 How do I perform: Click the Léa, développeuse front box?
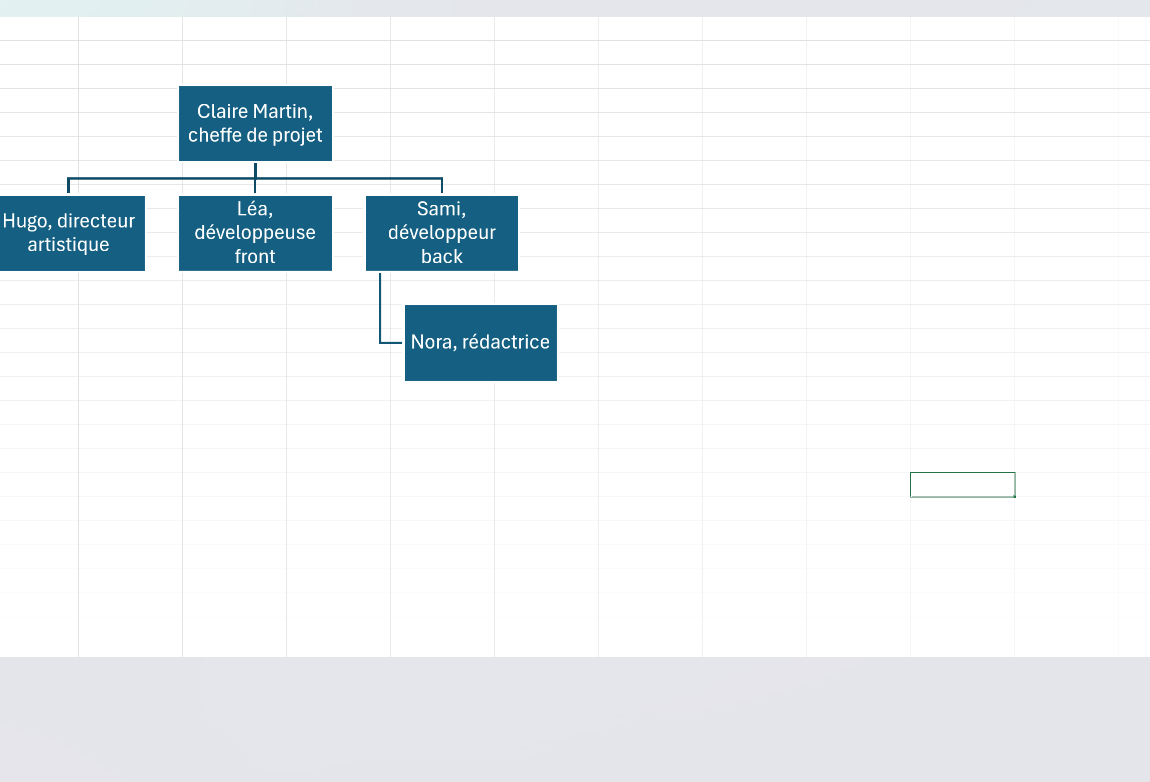tap(255, 233)
